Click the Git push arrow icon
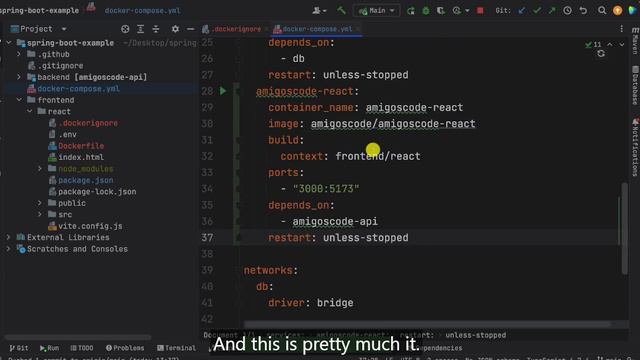This screenshot has width=640, height=360. coord(552,11)
